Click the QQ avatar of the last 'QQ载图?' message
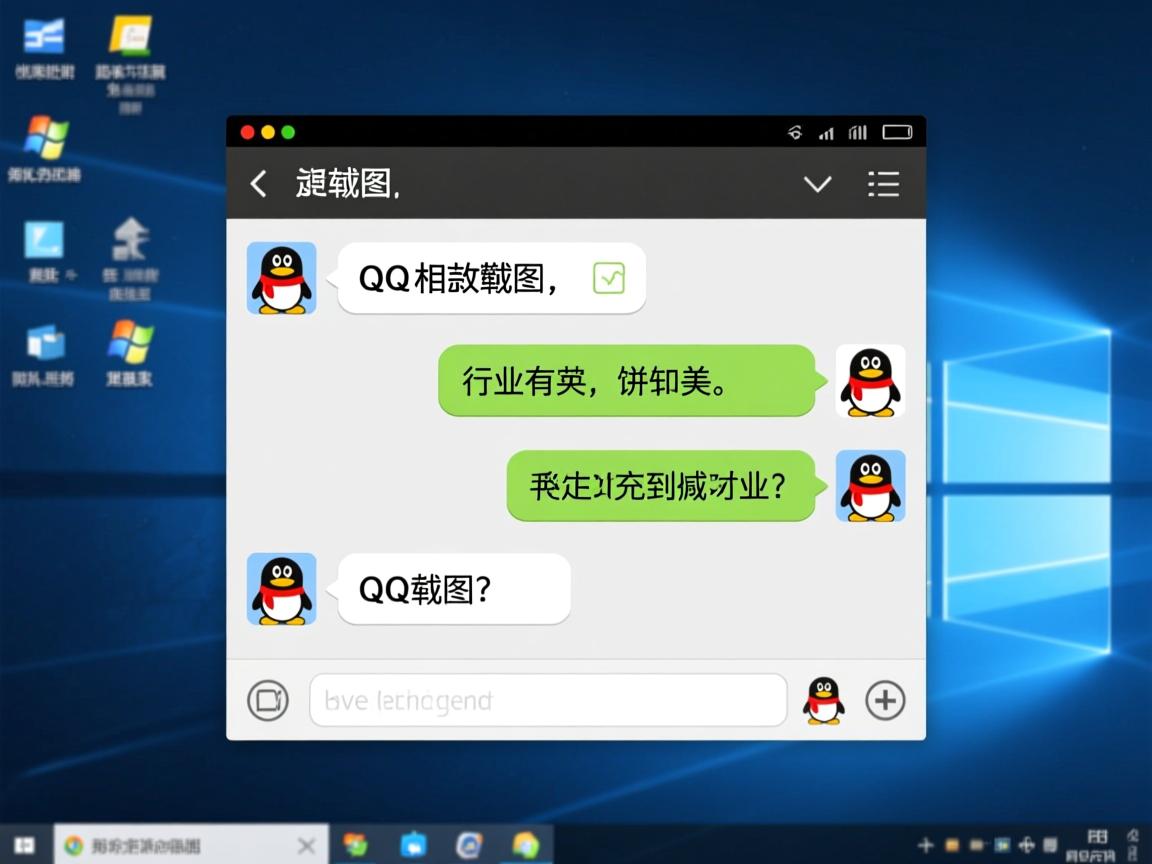Image resolution: width=1152 pixels, height=864 pixels. [281, 589]
